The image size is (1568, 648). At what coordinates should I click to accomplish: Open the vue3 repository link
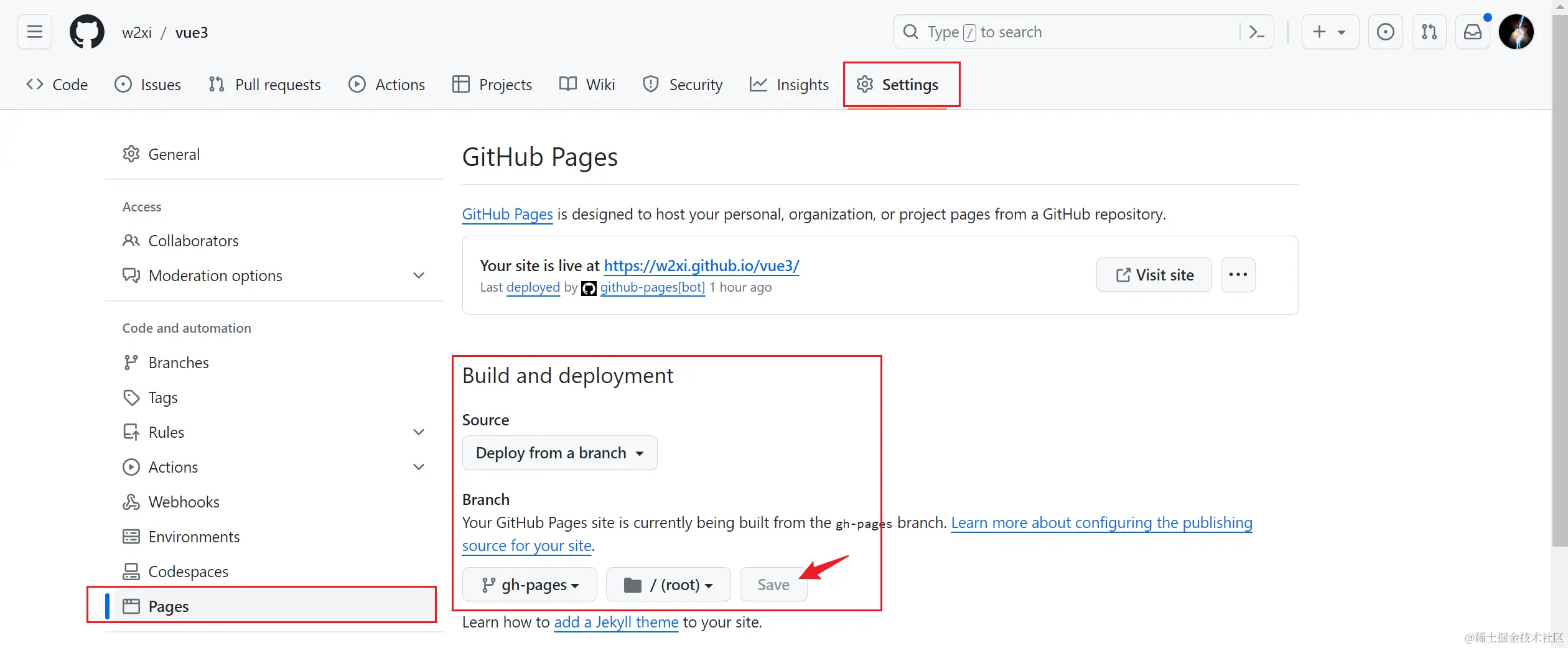point(192,32)
